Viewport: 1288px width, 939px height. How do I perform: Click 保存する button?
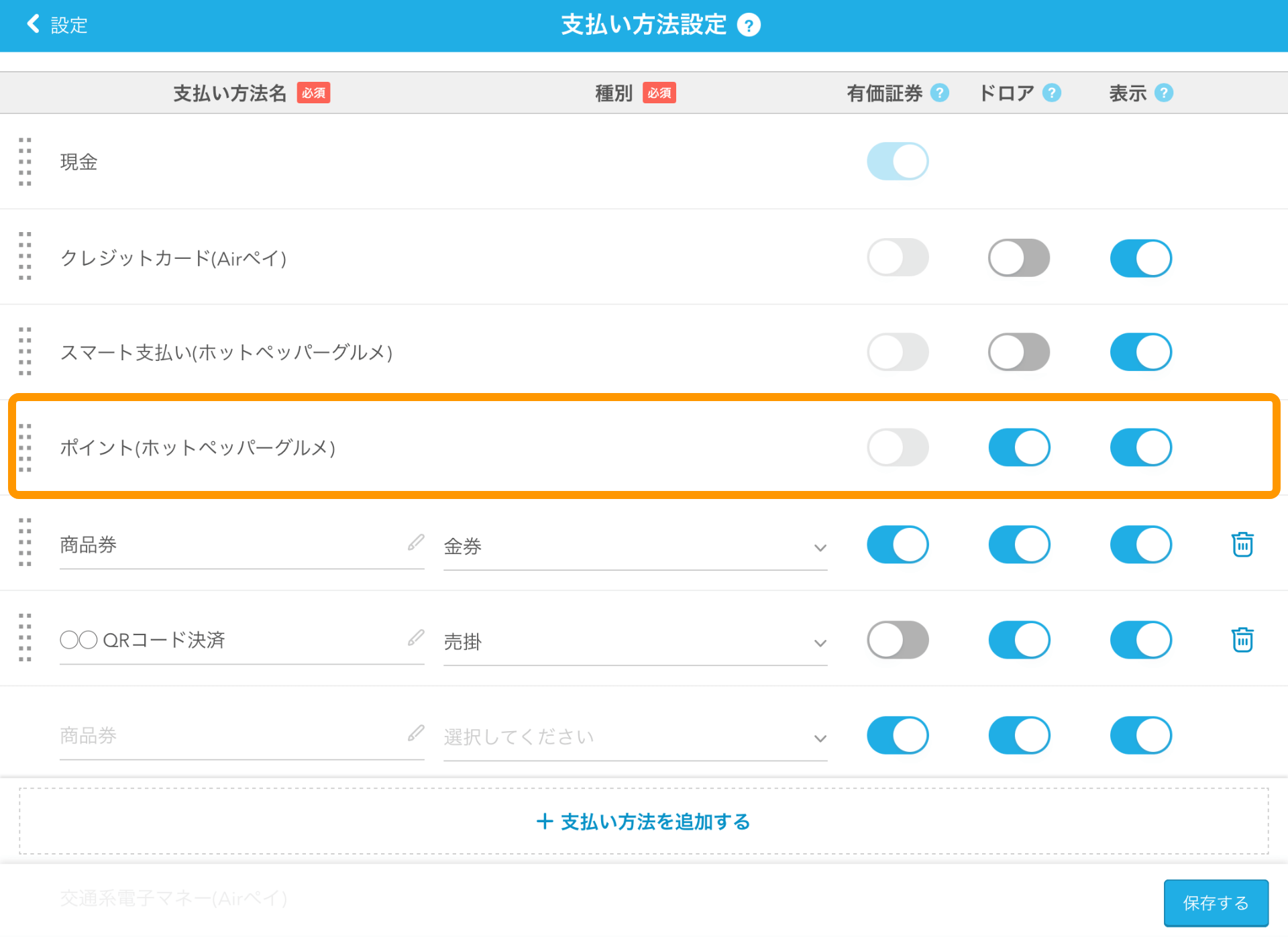point(1216,903)
